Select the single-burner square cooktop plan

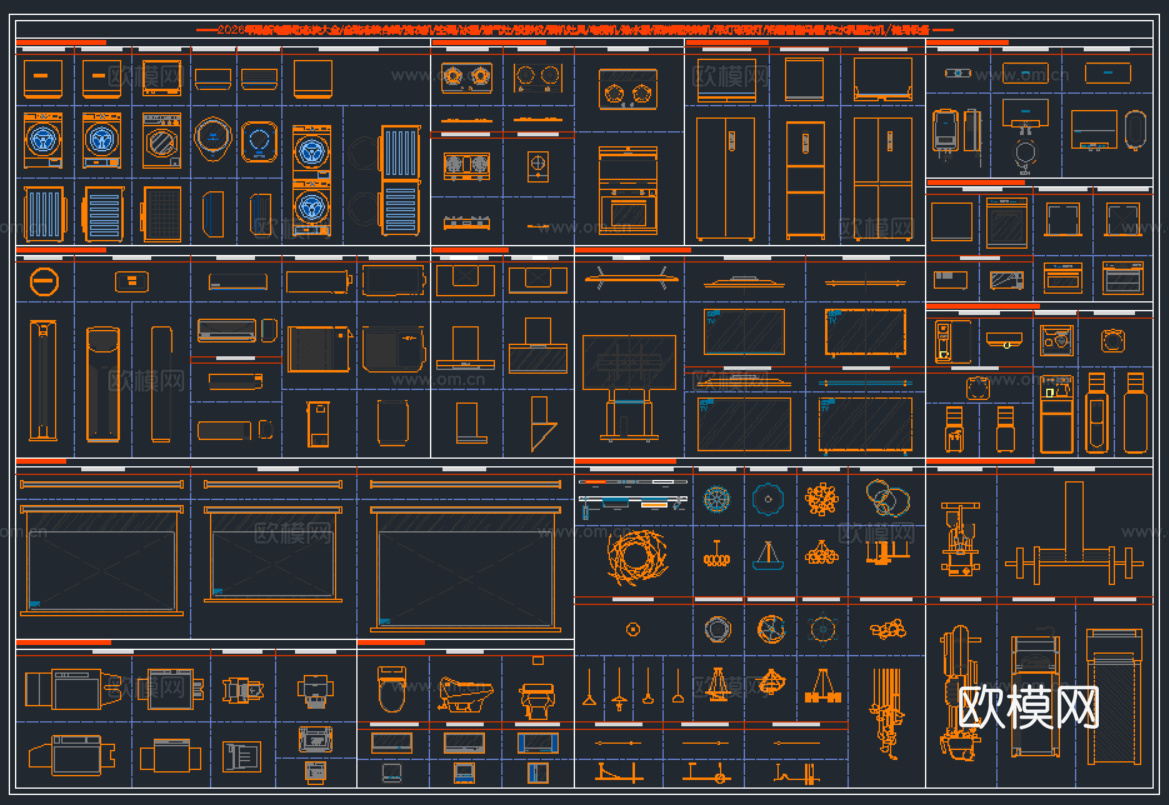pyautogui.click(x=538, y=165)
